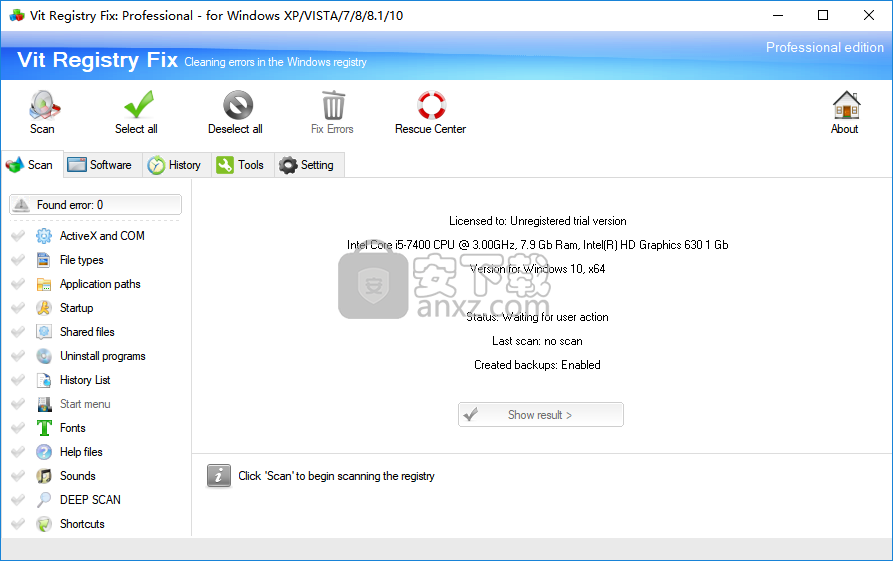Toggle the Sounds checkmark
893x561 pixels.
pyautogui.click(x=18, y=475)
